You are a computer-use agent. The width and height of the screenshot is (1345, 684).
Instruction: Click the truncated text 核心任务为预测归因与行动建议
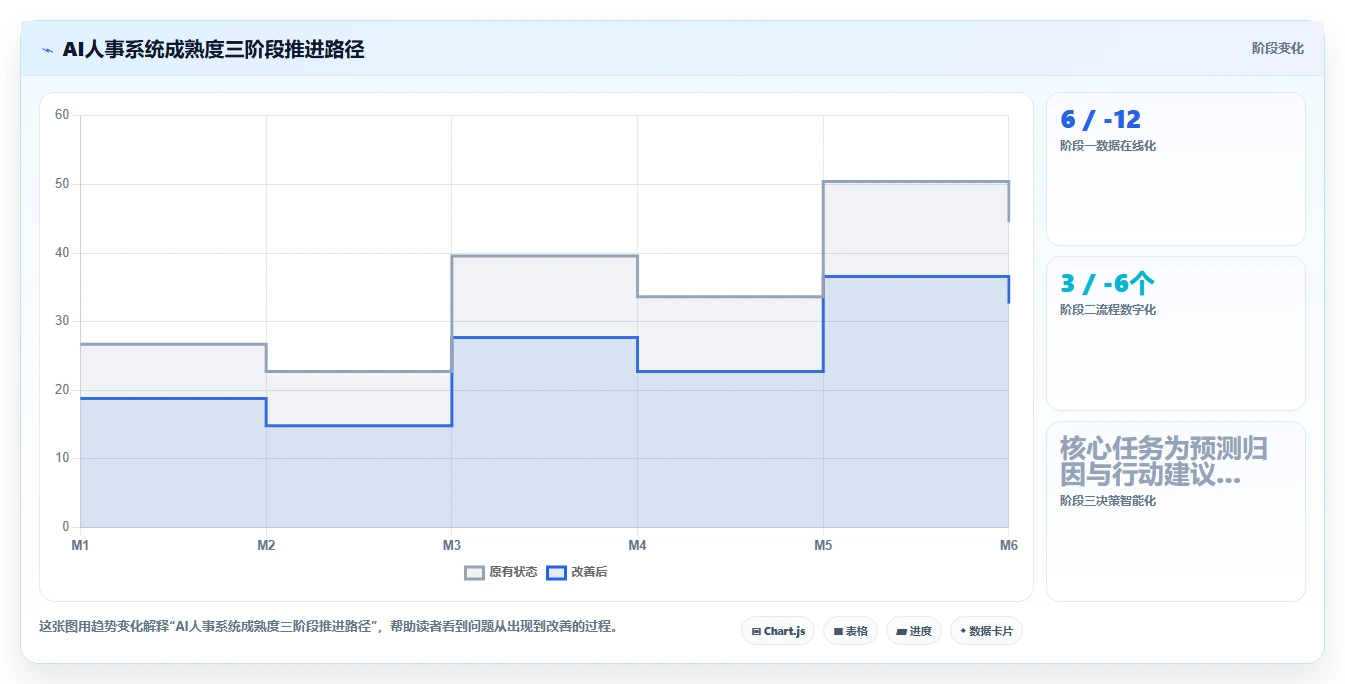[1164, 462]
